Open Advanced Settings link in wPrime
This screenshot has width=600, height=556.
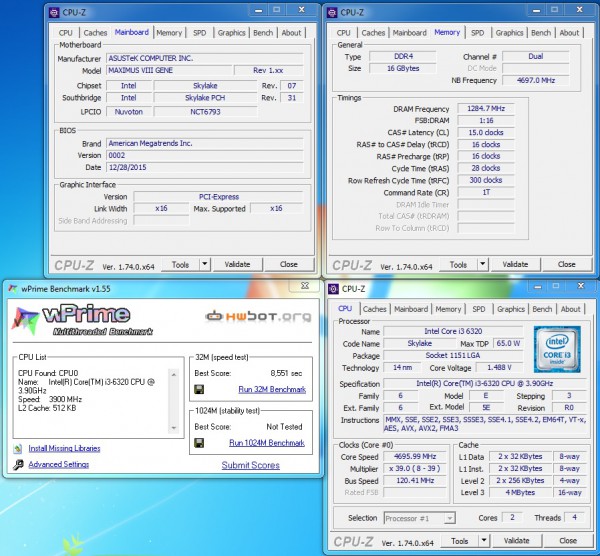tap(59, 465)
